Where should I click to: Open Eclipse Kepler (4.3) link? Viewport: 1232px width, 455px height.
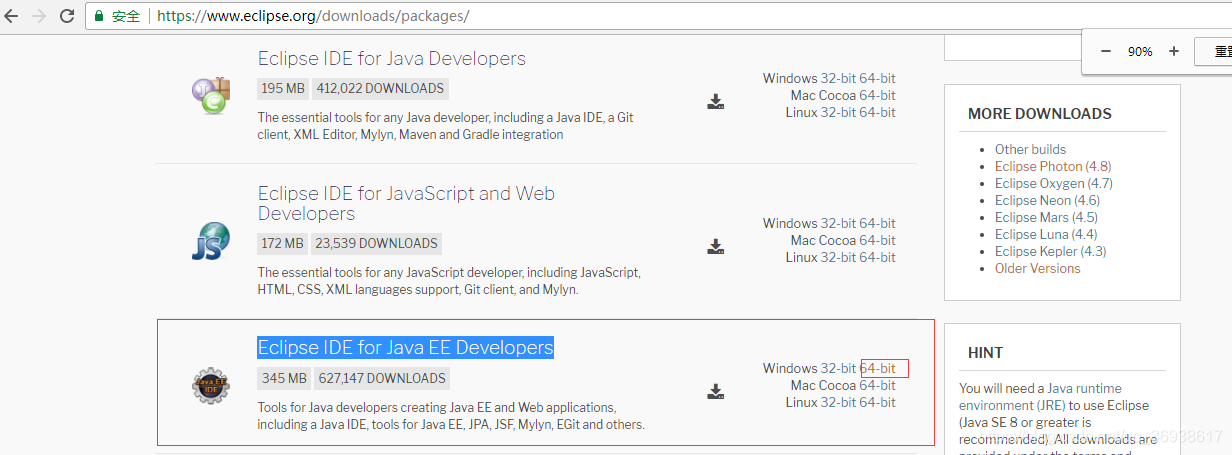point(1050,251)
